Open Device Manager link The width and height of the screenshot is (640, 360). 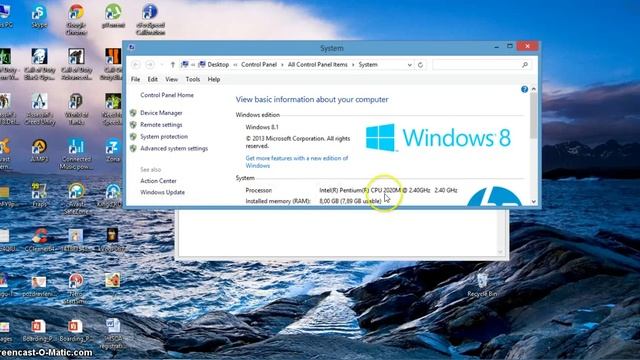[x=161, y=113]
